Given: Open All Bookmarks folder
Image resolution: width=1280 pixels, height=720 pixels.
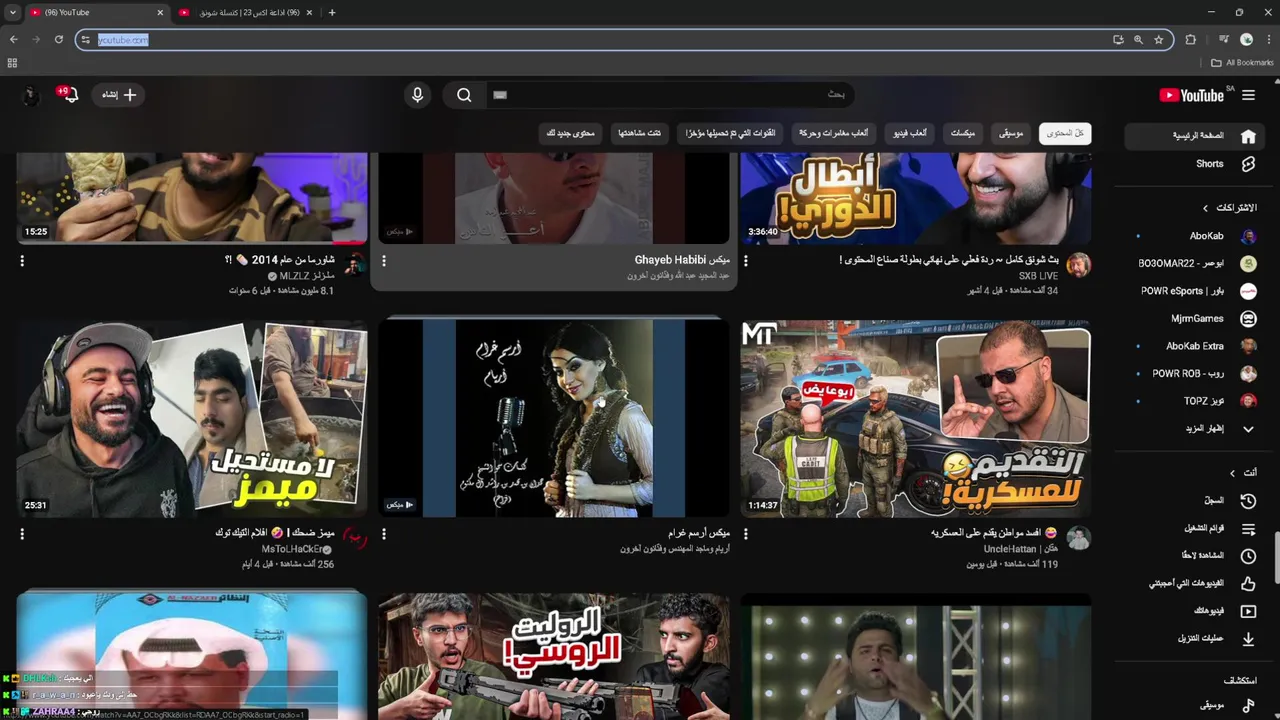Looking at the screenshot, I should (1242, 63).
